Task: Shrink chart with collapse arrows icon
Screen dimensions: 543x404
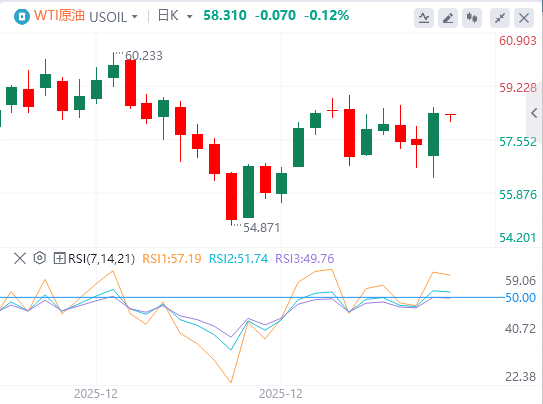Action: click(500, 18)
